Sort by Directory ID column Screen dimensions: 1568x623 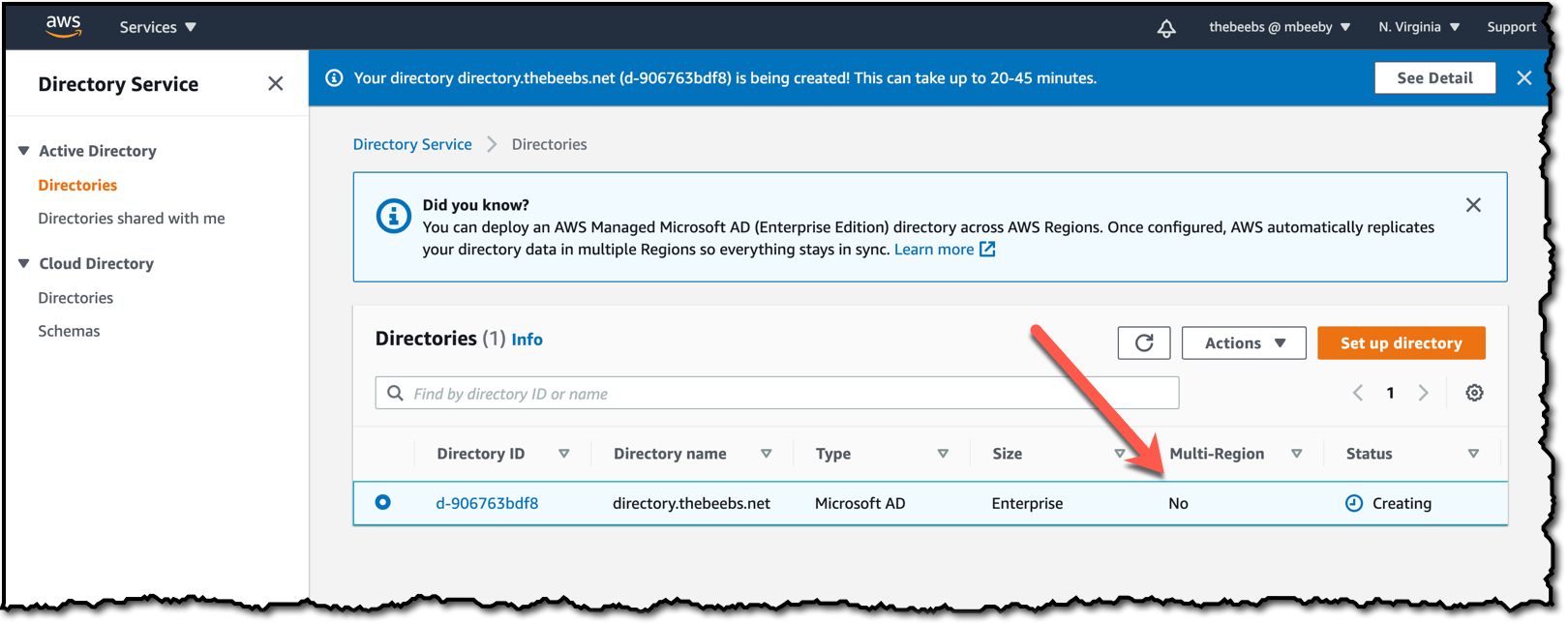564,454
